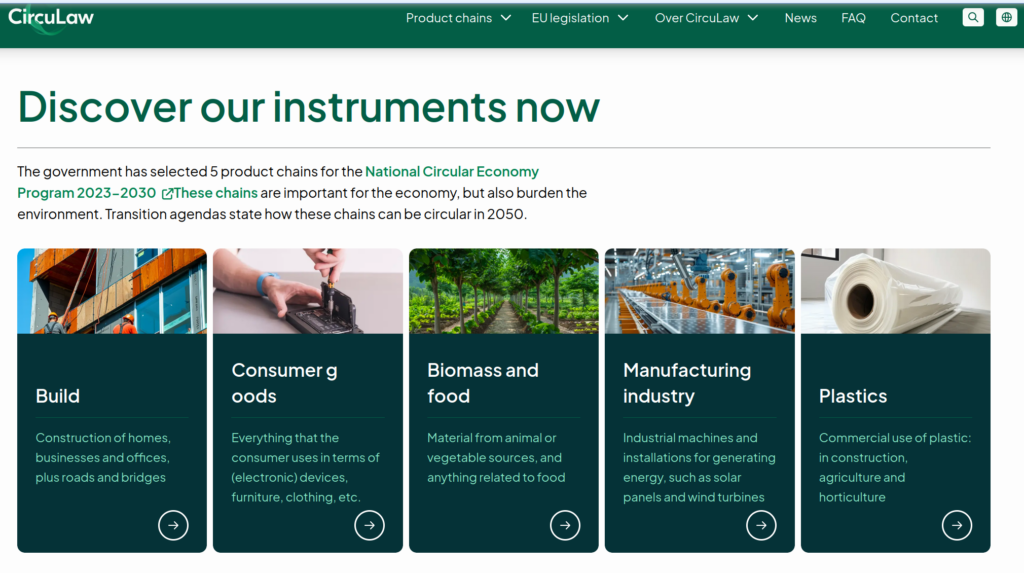Open the News menu item

800,18
